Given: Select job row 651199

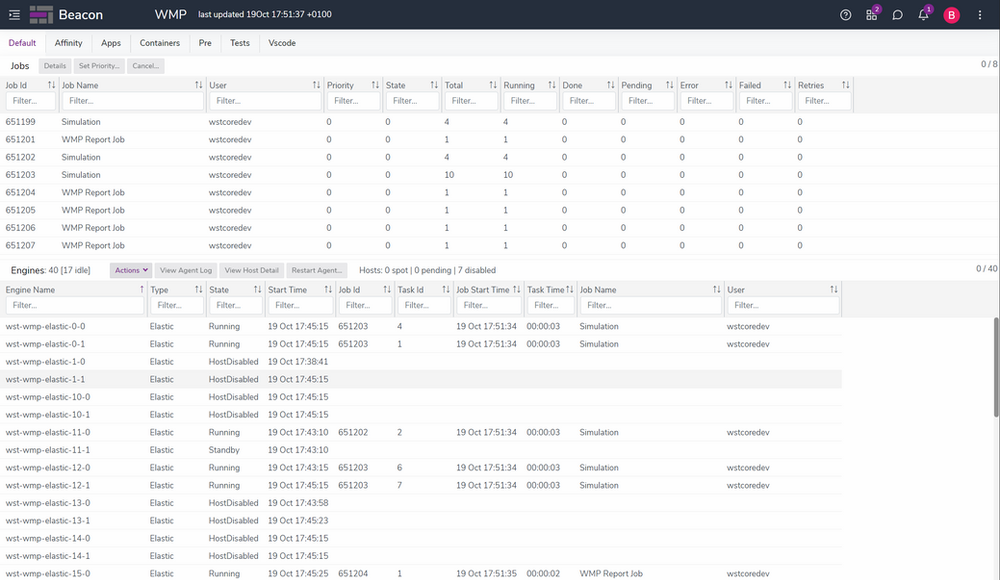Looking at the screenshot, I should tap(427, 122).
